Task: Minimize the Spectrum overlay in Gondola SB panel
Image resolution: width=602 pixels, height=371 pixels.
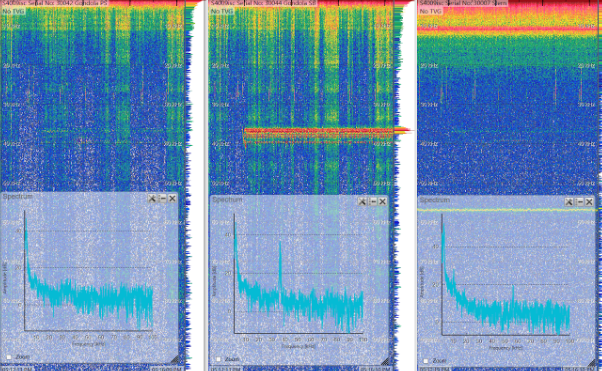Action: (372, 201)
